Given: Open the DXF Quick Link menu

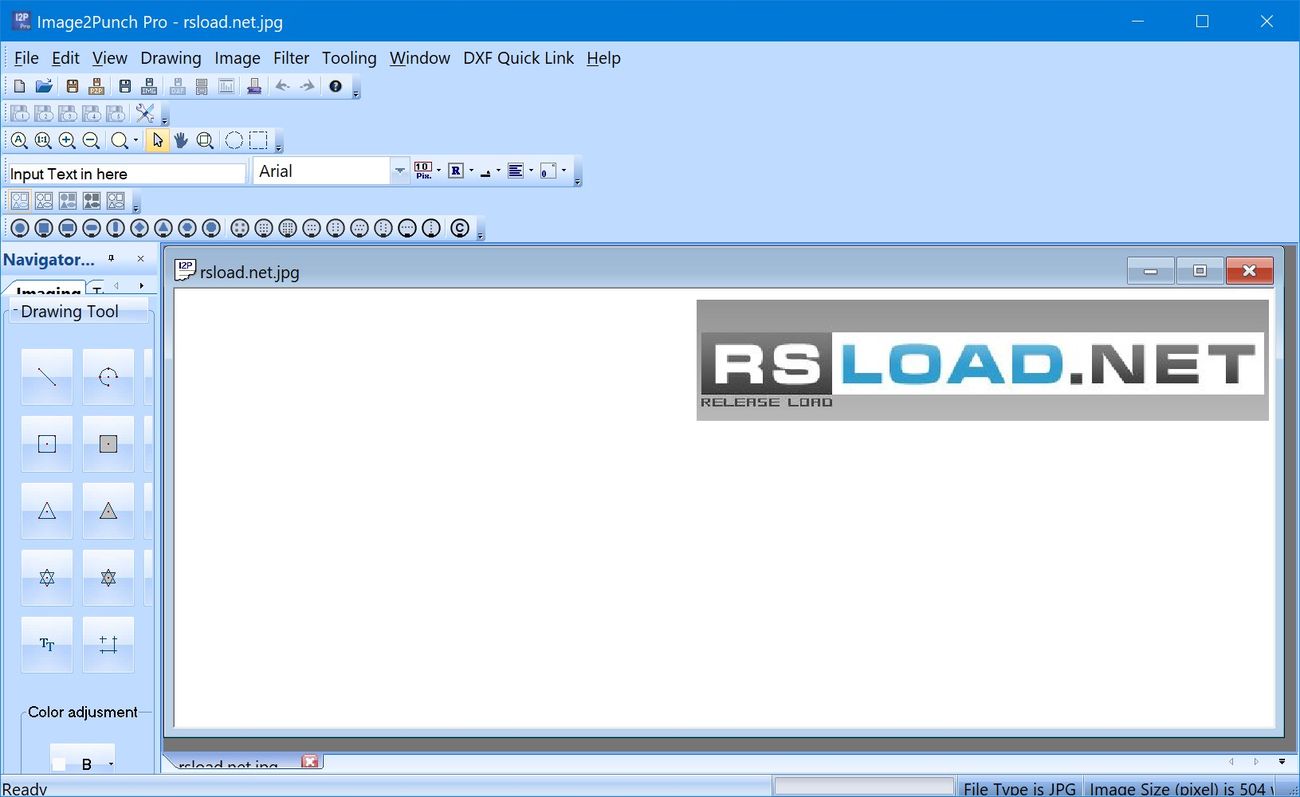Looking at the screenshot, I should [518, 58].
